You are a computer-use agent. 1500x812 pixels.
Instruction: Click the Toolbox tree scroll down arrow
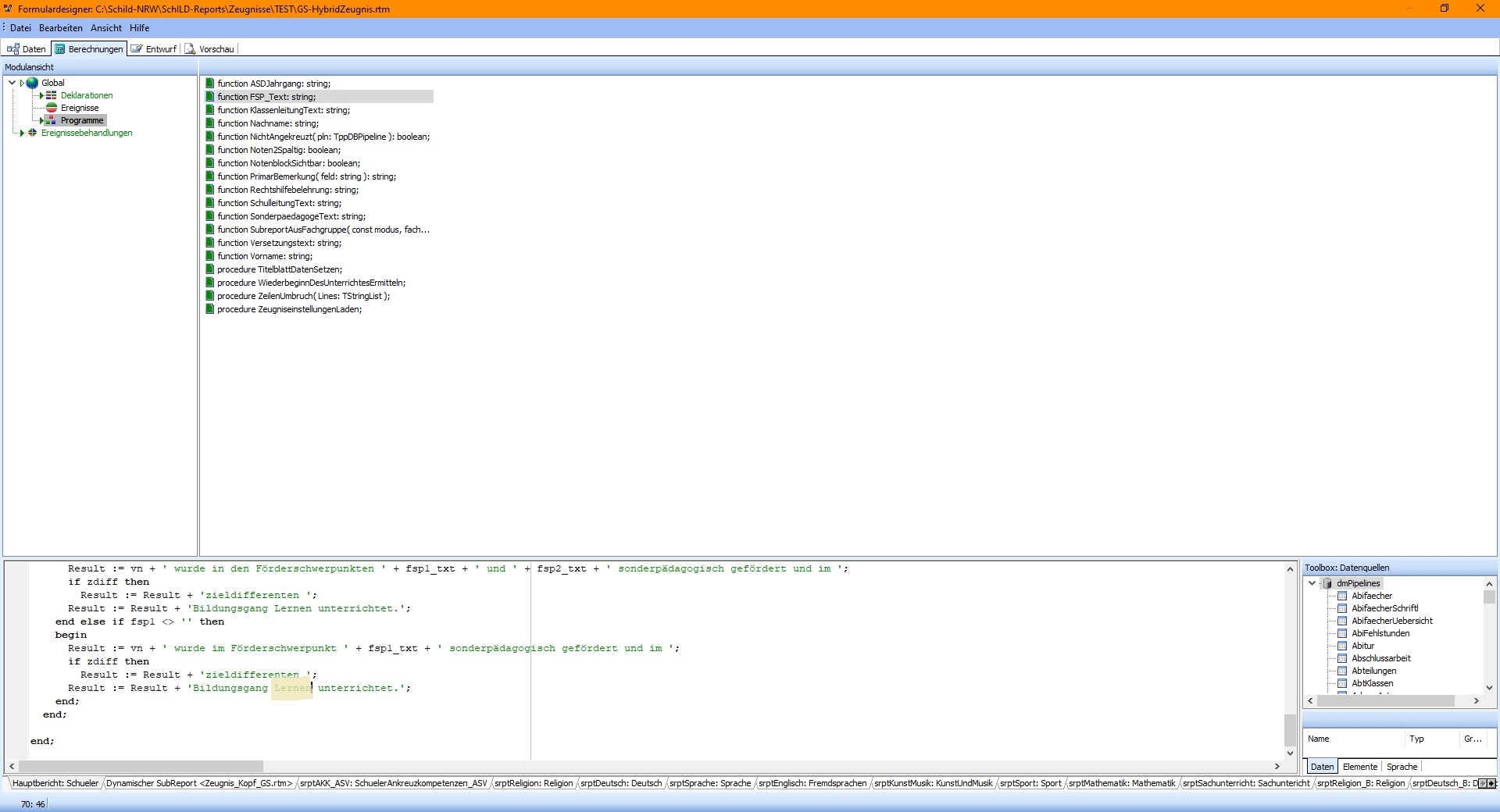point(1489,688)
